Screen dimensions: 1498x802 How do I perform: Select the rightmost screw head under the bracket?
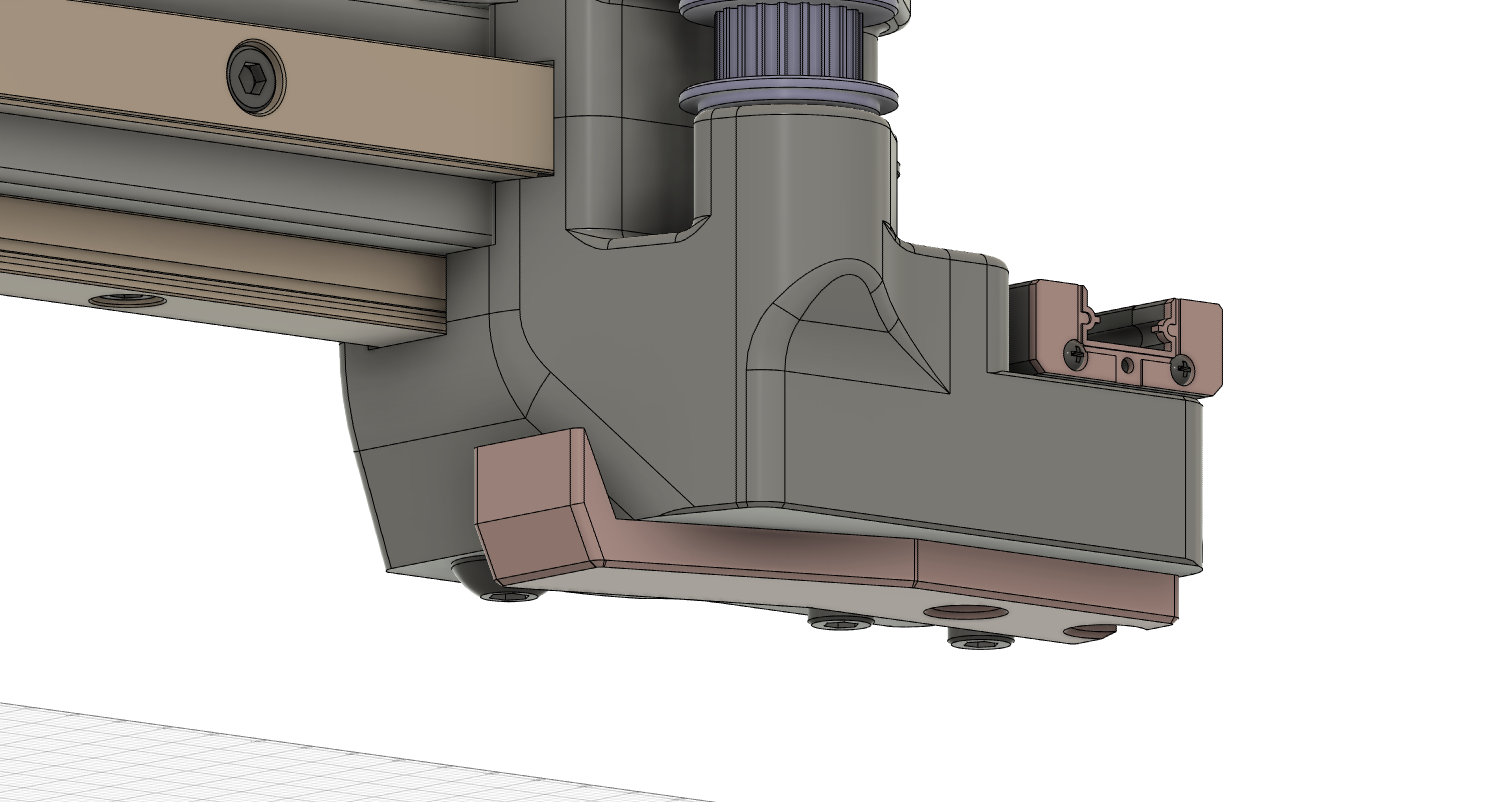click(x=980, y=641)
